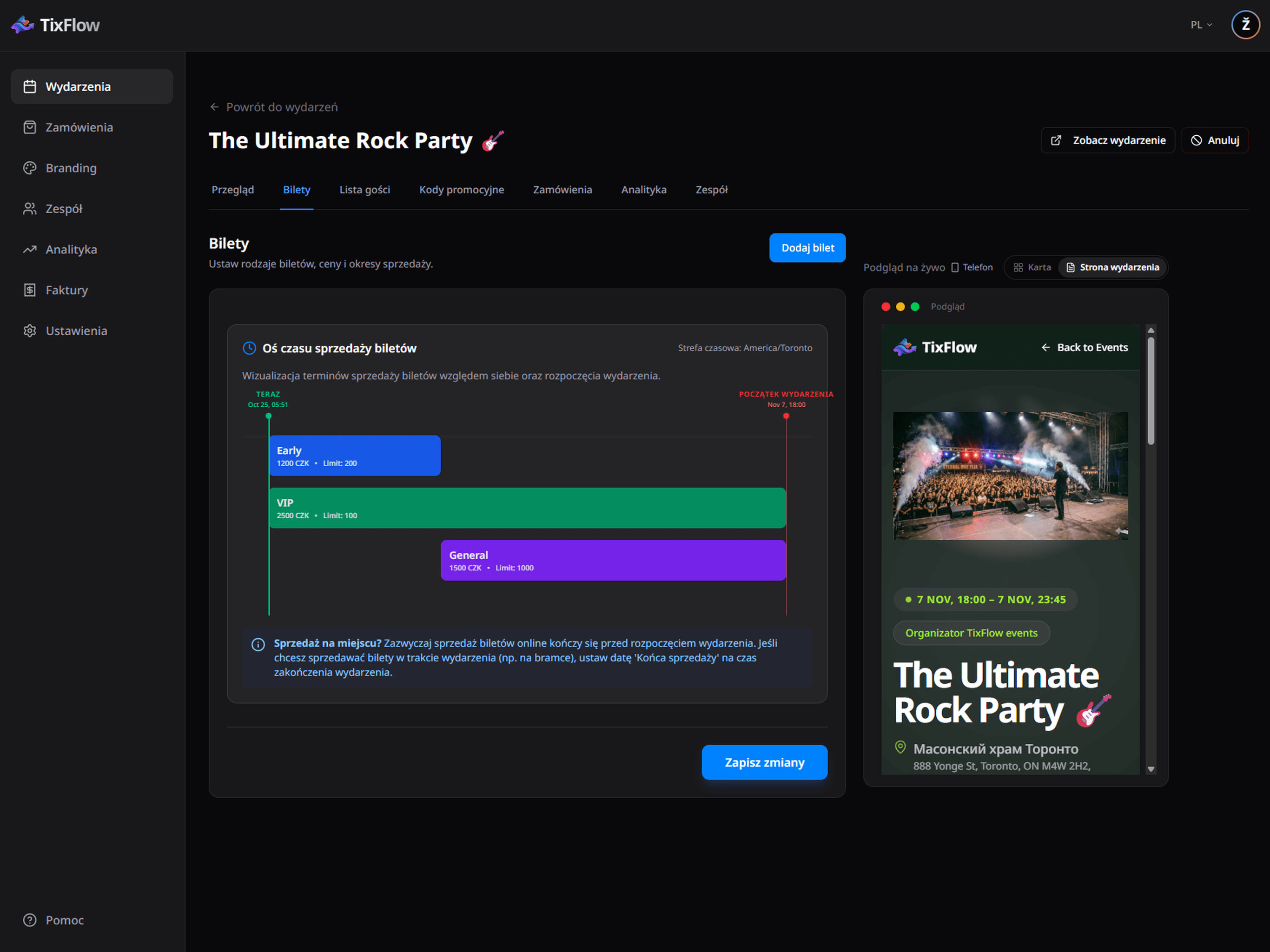Select Strona wydarzenia preview view
Viewport: 1270px width, 952px height.
(x=1113, y=268)
